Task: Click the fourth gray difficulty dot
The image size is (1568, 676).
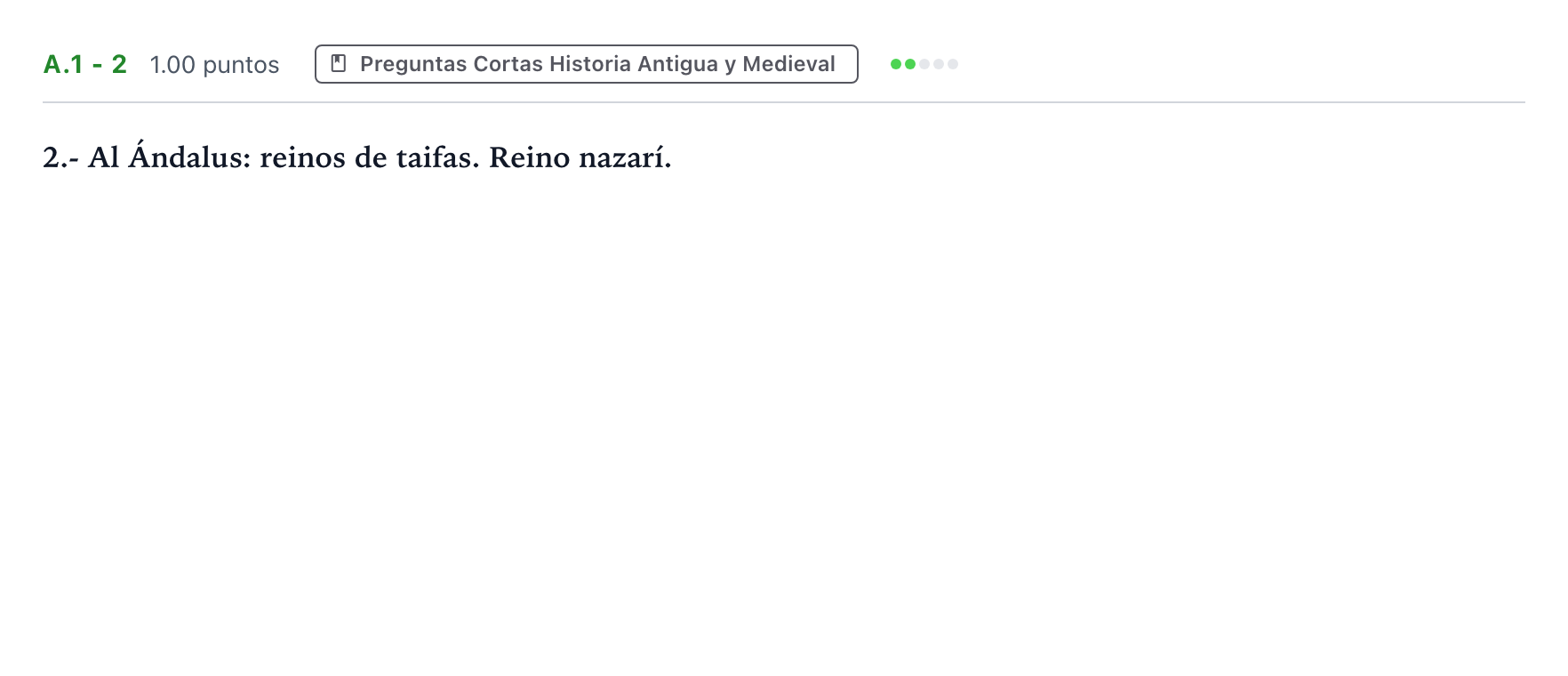Action: 939,64
